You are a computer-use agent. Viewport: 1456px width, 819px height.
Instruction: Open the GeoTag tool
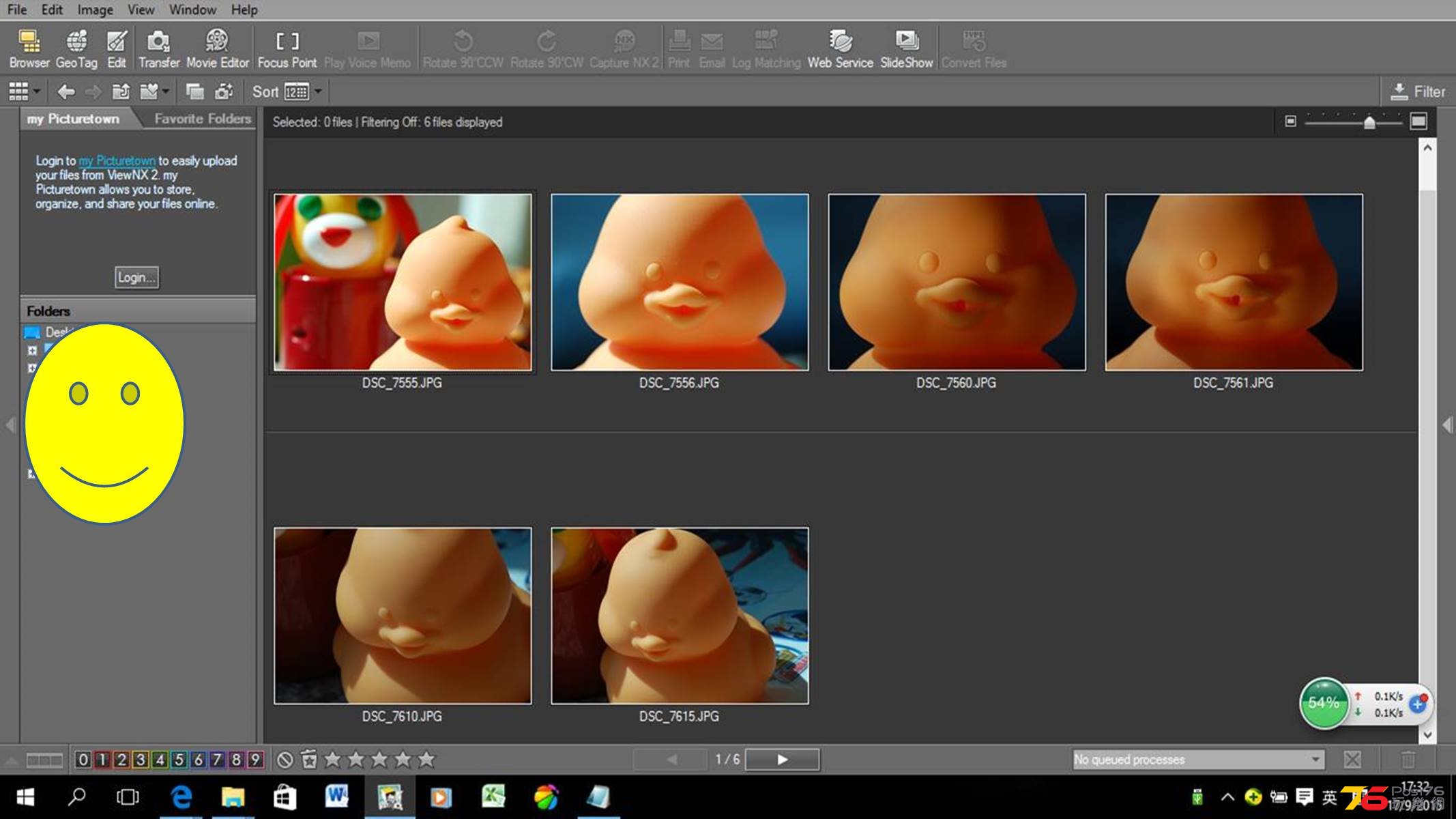pyautogui.click(x=76, y=48)
